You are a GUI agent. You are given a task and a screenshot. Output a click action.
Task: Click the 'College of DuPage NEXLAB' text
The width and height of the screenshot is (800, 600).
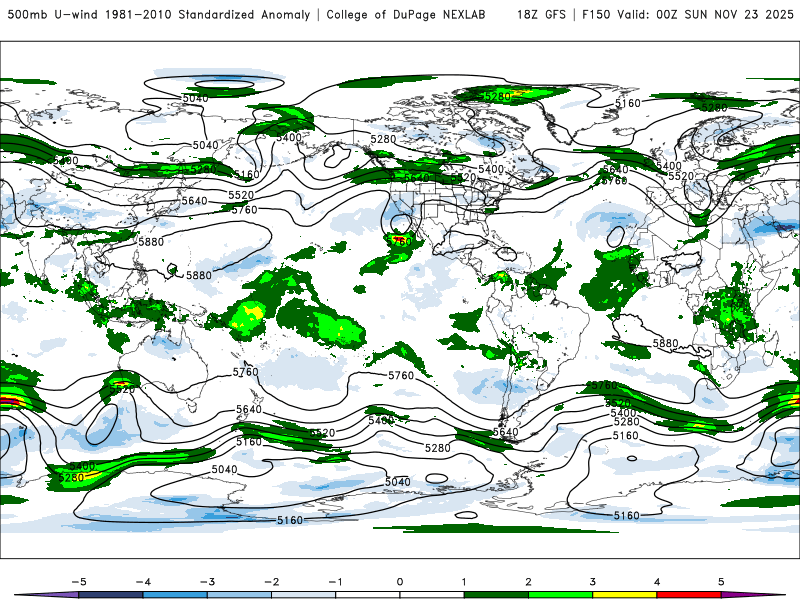point(406,14)
